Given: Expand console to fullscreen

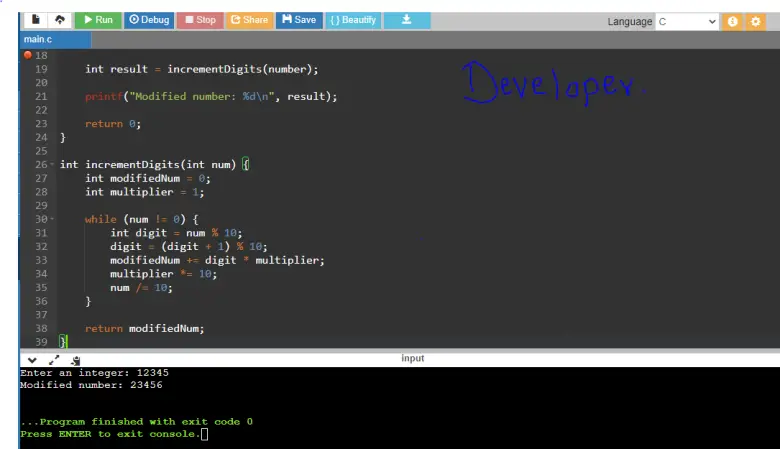Looking at the screenshot, I should pos(54,360).
